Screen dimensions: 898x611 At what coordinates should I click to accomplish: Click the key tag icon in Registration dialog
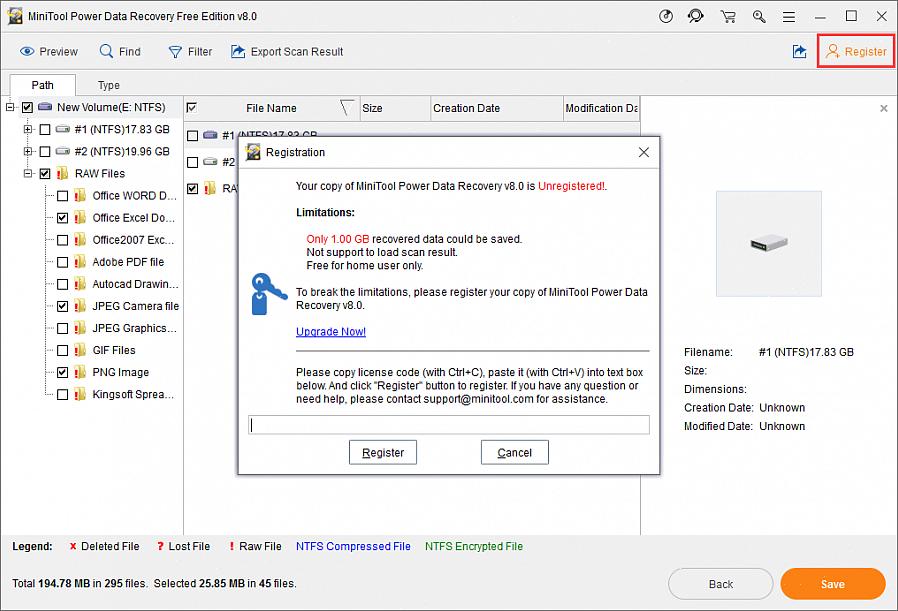point(267,294)
